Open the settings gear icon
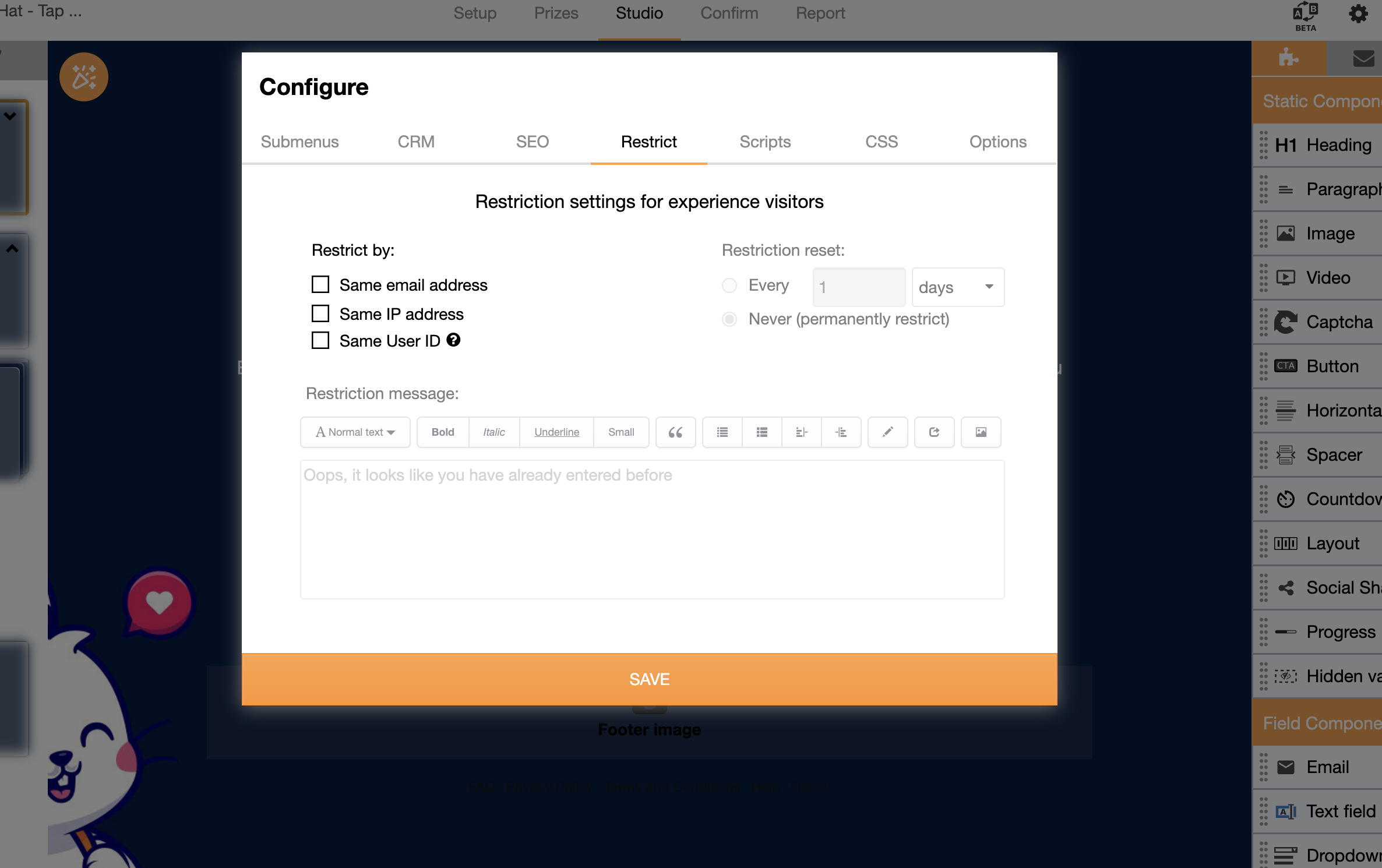1382x868 pixels. [x=1358, y=14]
